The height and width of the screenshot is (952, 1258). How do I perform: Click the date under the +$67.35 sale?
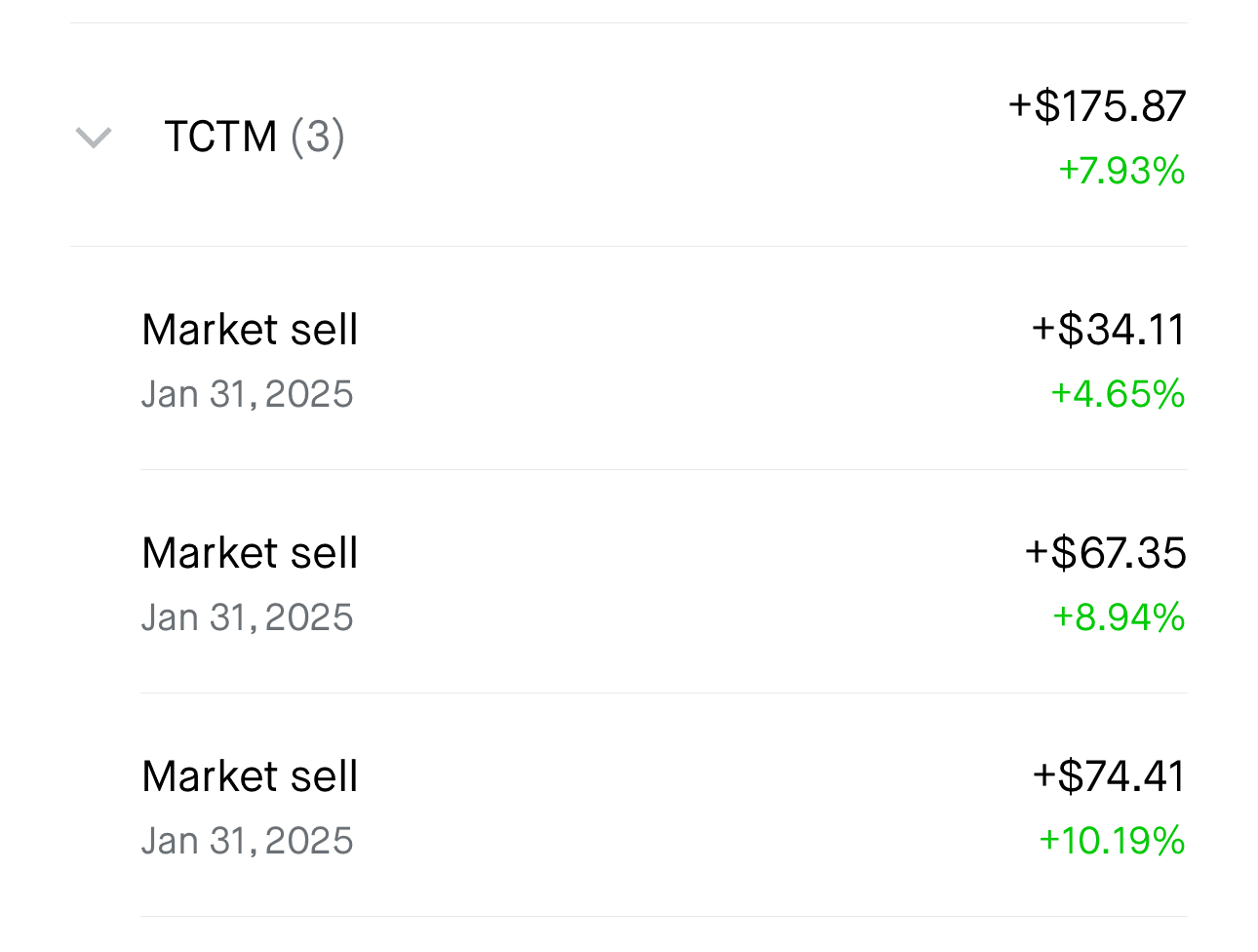coord(247,617)
